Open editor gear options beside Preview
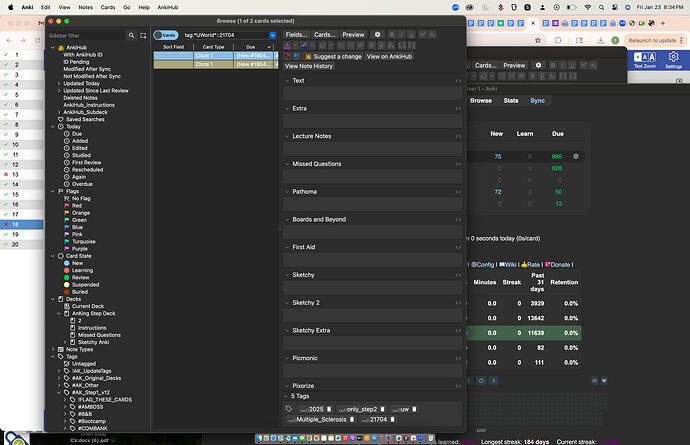 [x=377, y=34]
